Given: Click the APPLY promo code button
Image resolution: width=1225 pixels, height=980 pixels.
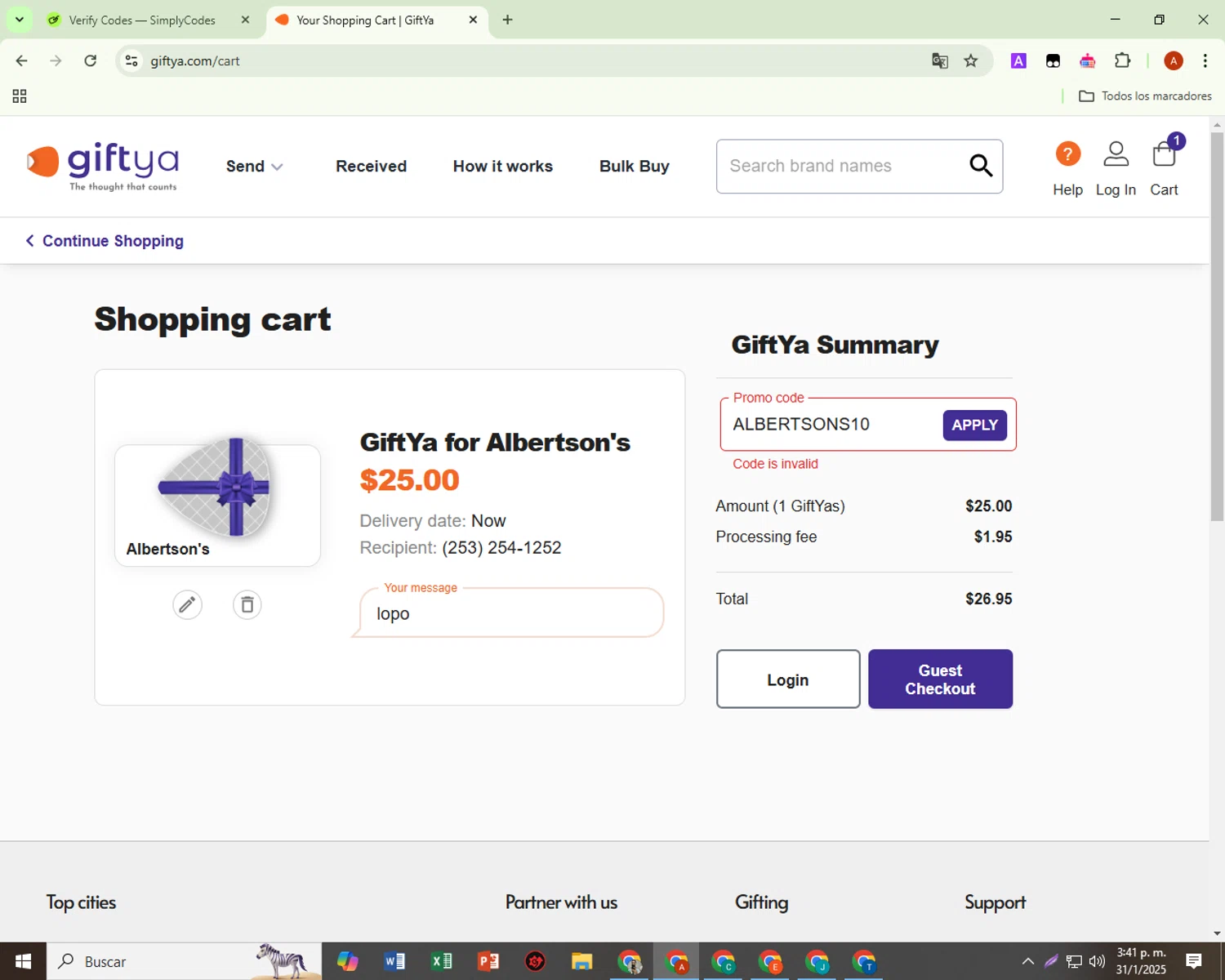Looking at the screenshot, I should 975,425.
